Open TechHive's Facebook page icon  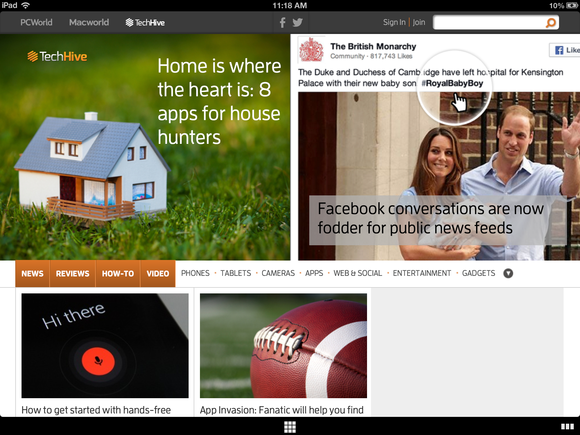click(282, 23)
